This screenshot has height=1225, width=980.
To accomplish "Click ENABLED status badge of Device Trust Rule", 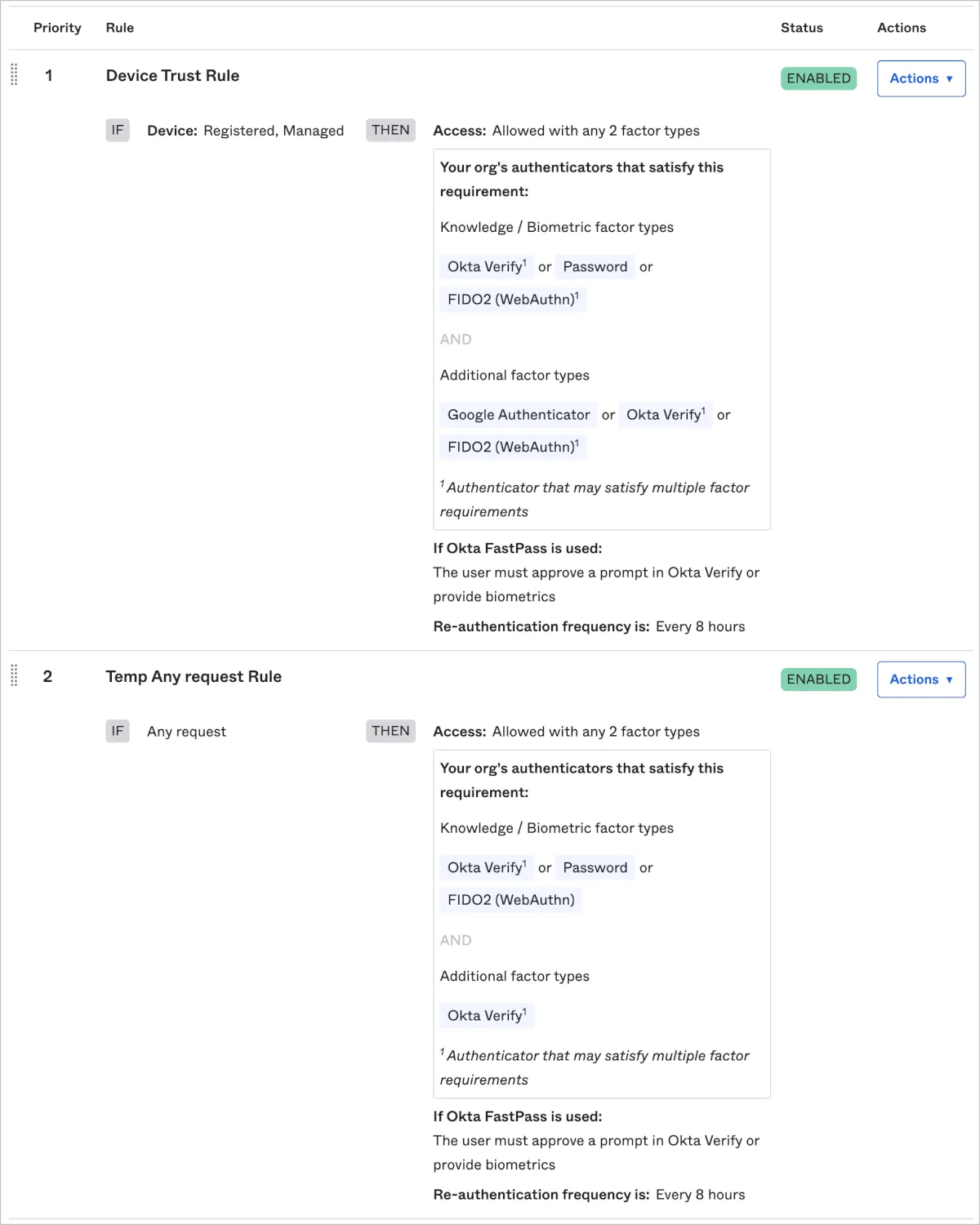I will (x=818, y=78).
